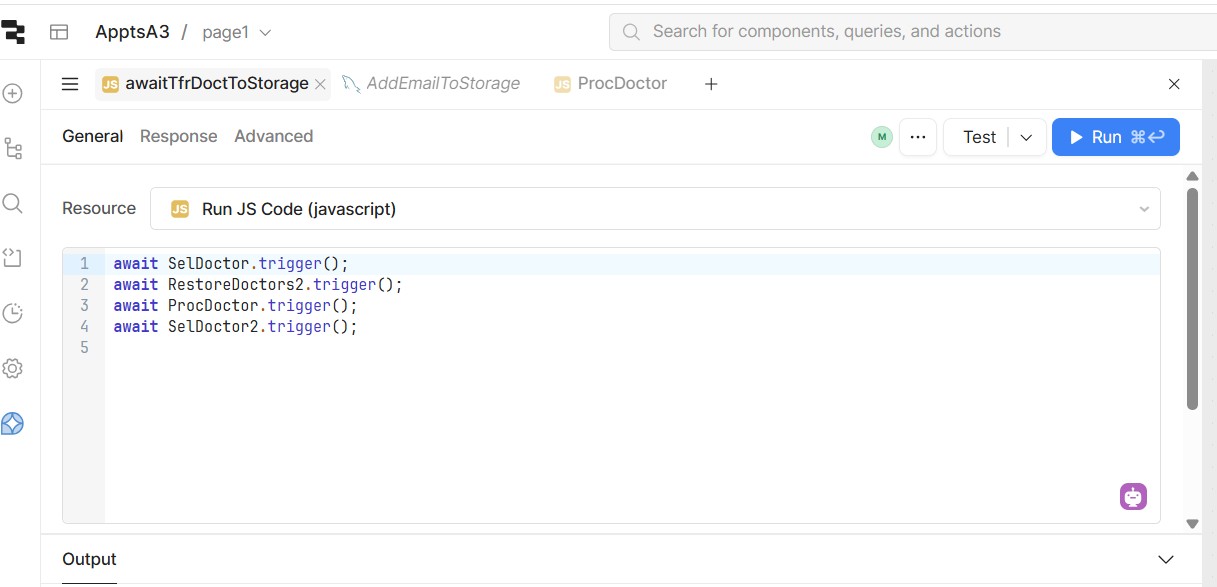Click the search icon in left sidebar
Image resolution: width=1217 pixels, height=587 pixels.
pyautogui.click(x=13, y=204)
